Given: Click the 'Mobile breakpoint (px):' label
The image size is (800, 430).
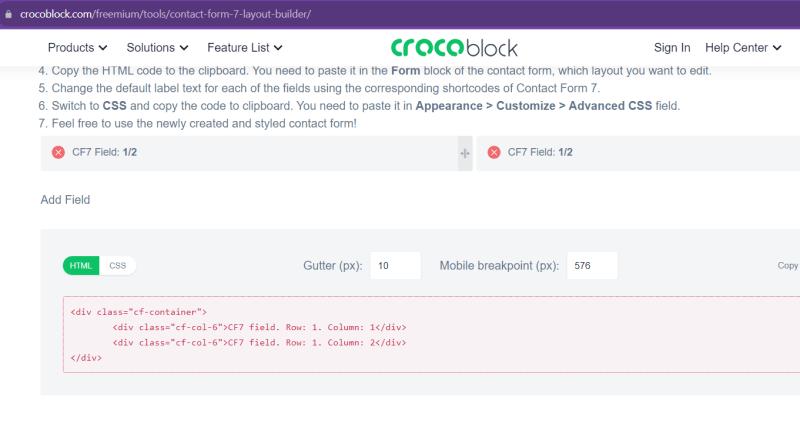Looking at the screenshot, I should tap(499, 266).
